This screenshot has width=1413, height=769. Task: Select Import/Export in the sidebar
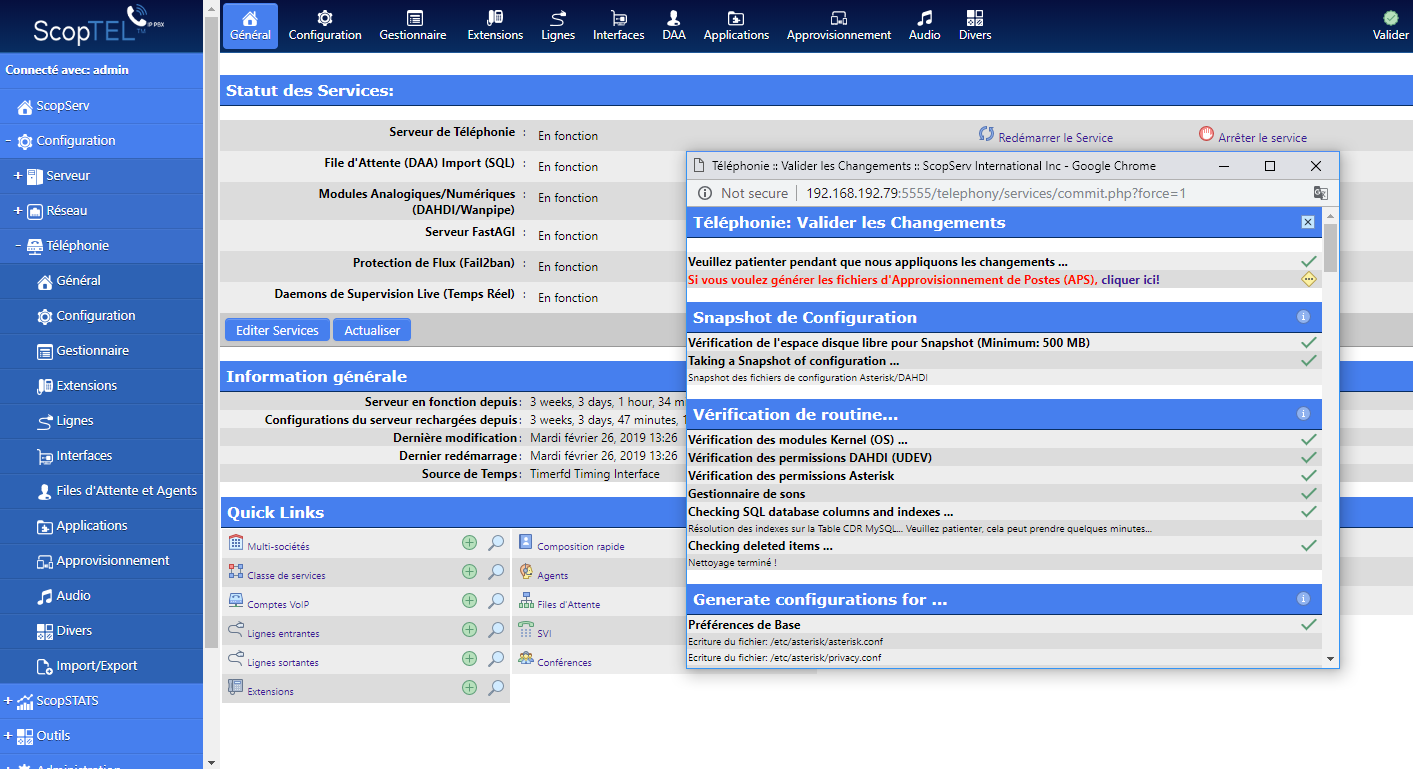[x=96, y=666]
